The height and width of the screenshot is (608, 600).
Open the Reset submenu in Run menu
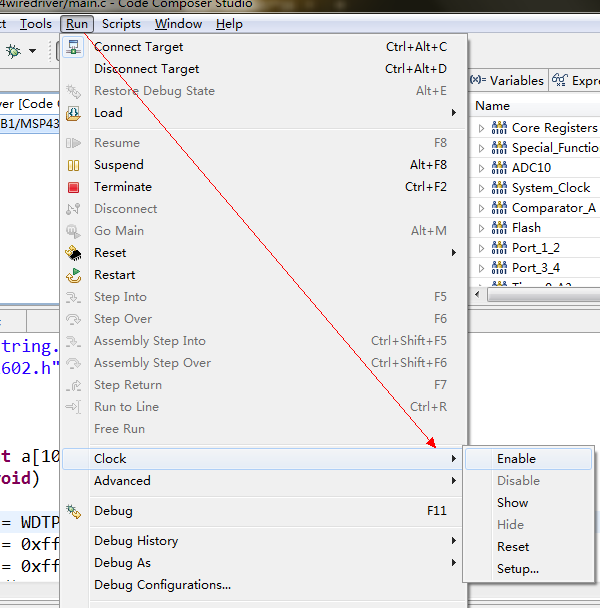[x=264, y=253]
